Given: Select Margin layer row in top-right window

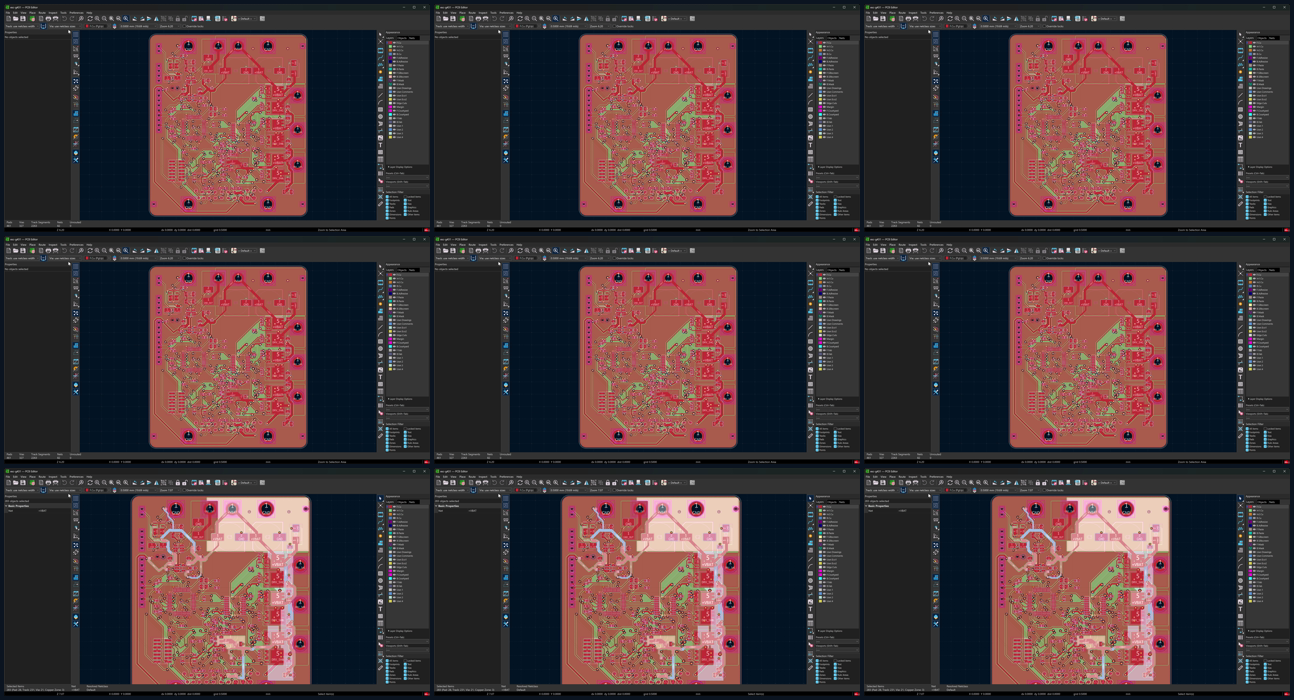Looking at the screenshot, I should click(x=1267, y=107).
